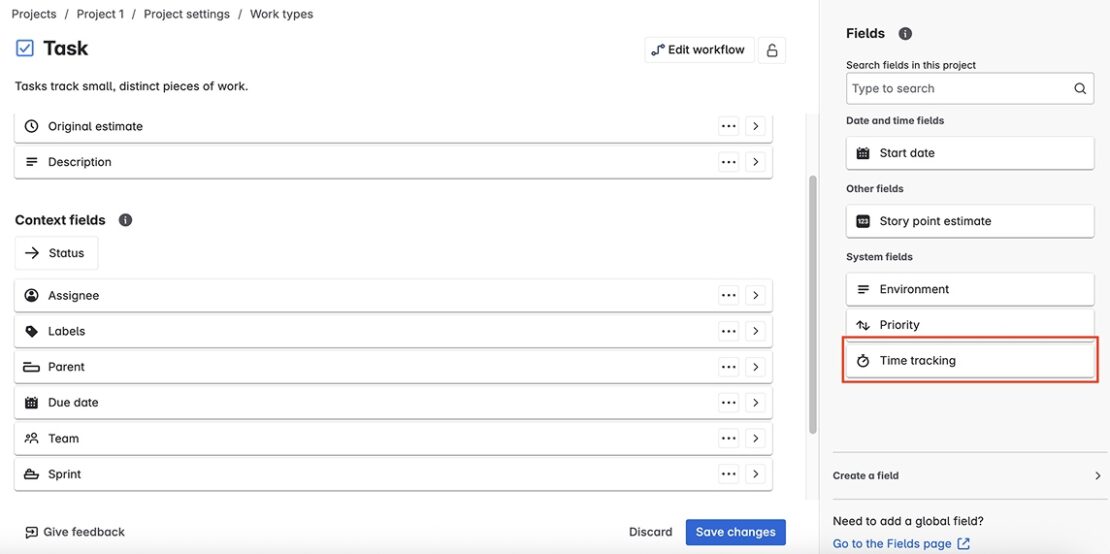Open more options for Original estimate

(x=728, y=126)
